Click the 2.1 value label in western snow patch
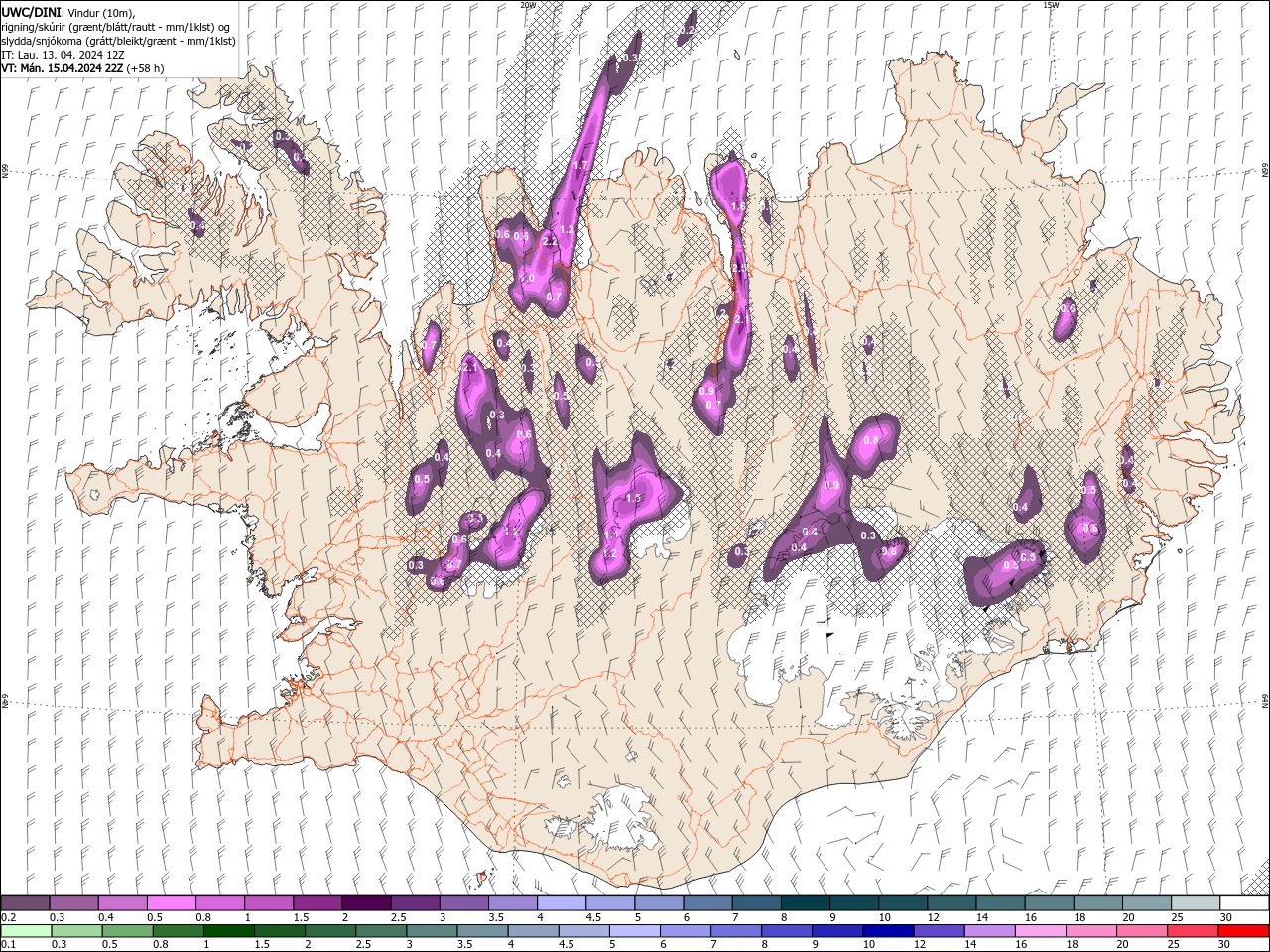 (470, 368)
